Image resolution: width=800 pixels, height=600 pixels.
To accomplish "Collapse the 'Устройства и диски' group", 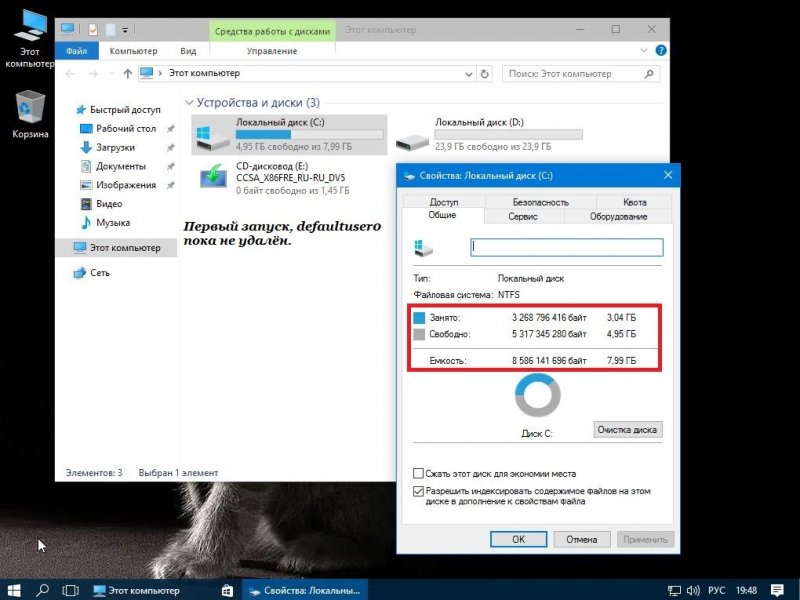I will click(x=189, y=103).
